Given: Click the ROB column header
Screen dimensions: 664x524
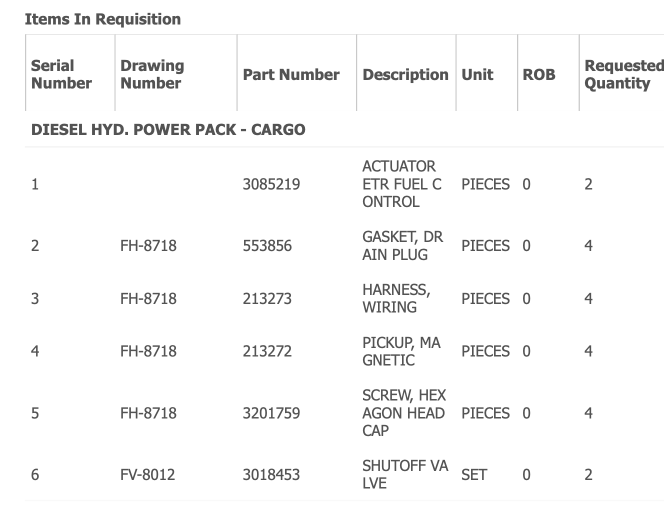Looking at the screenshot, I should 539,75.
